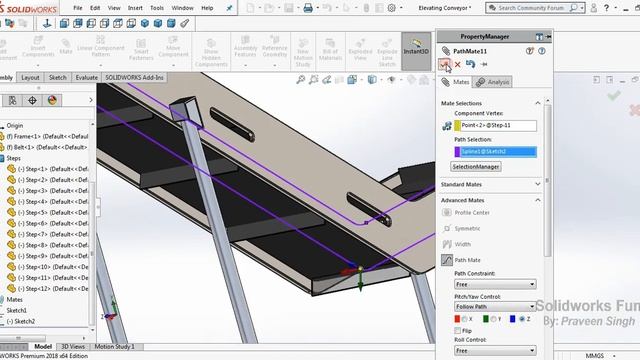Select Step<11> in the feature tree
Viewport: 640px width, 360px height.
tap(48, 278)
